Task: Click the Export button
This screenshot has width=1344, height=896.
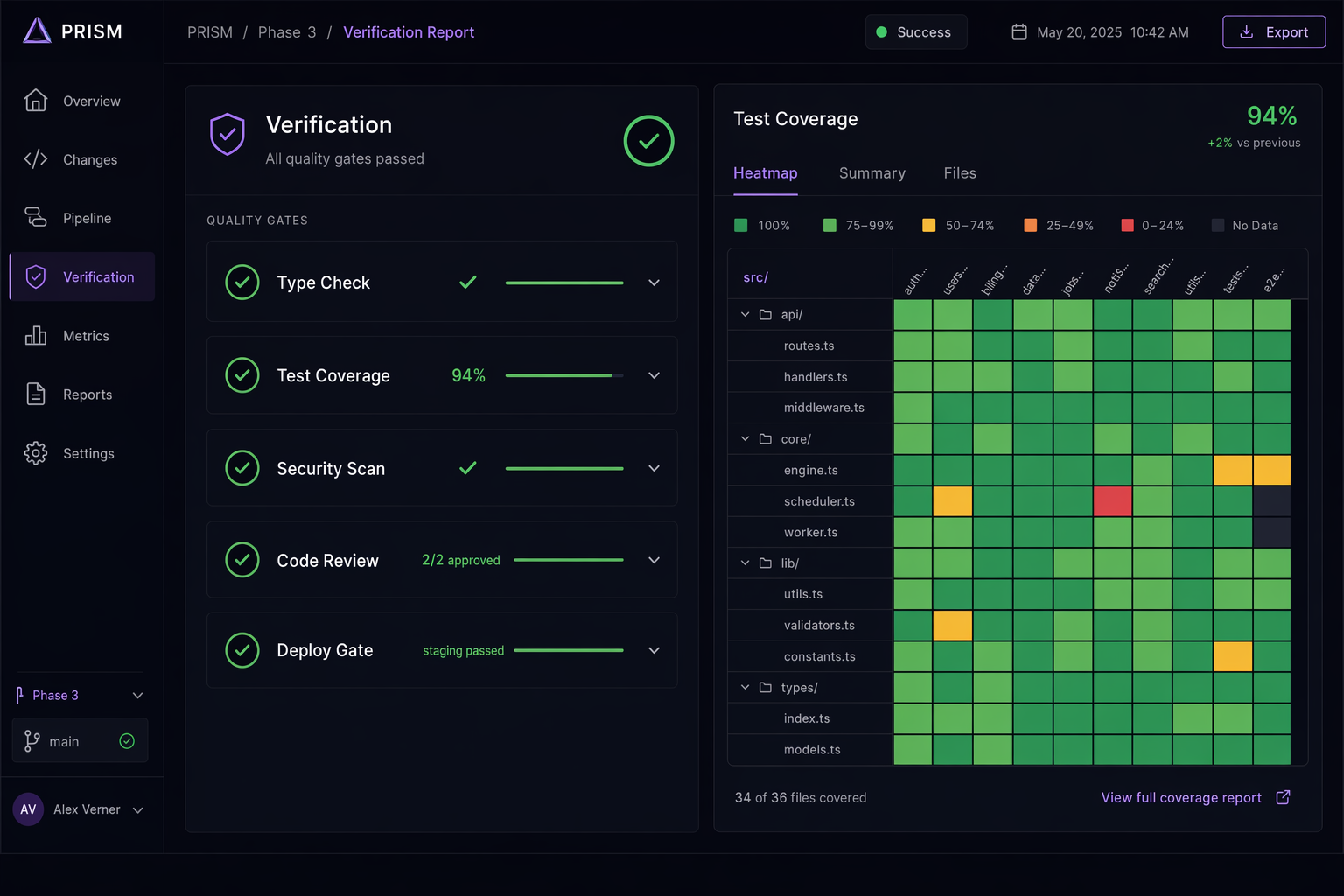Action: coord(1274,32)
